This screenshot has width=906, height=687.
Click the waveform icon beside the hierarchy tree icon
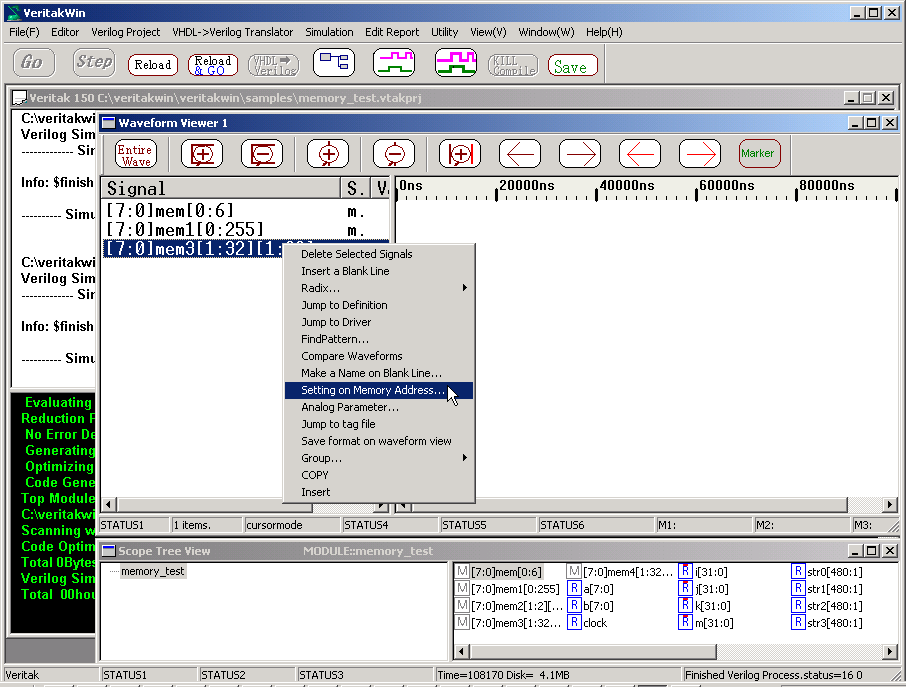(x=394, y=62)
